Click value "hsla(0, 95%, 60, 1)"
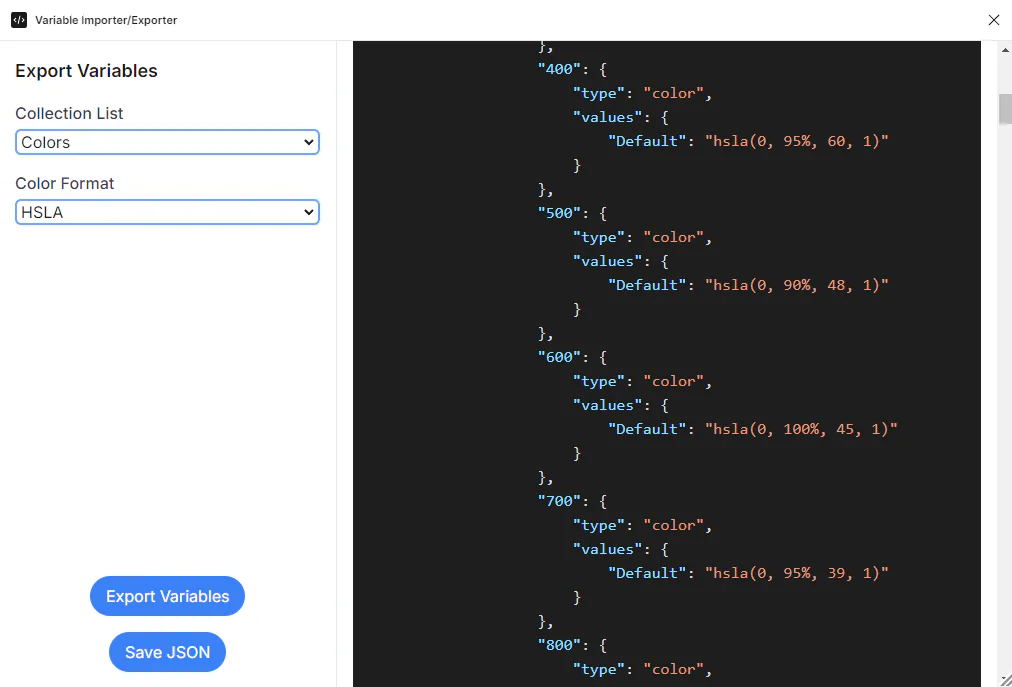Viewport: 1012px width, 687px height. (796, 141)
